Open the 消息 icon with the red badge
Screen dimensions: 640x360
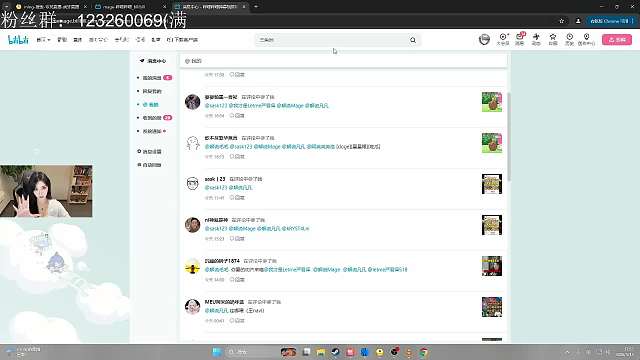(520, 40)
